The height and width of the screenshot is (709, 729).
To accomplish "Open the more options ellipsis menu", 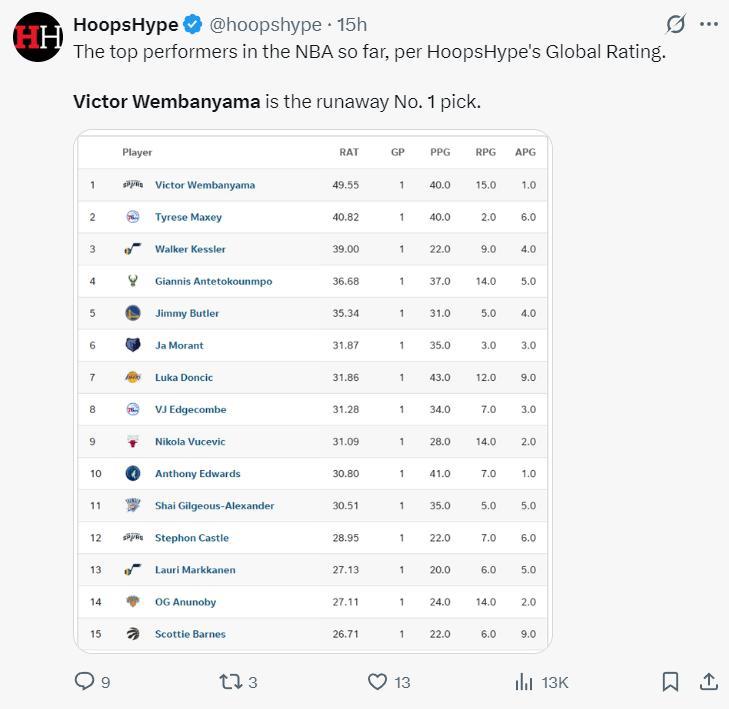I will point(708,24).
